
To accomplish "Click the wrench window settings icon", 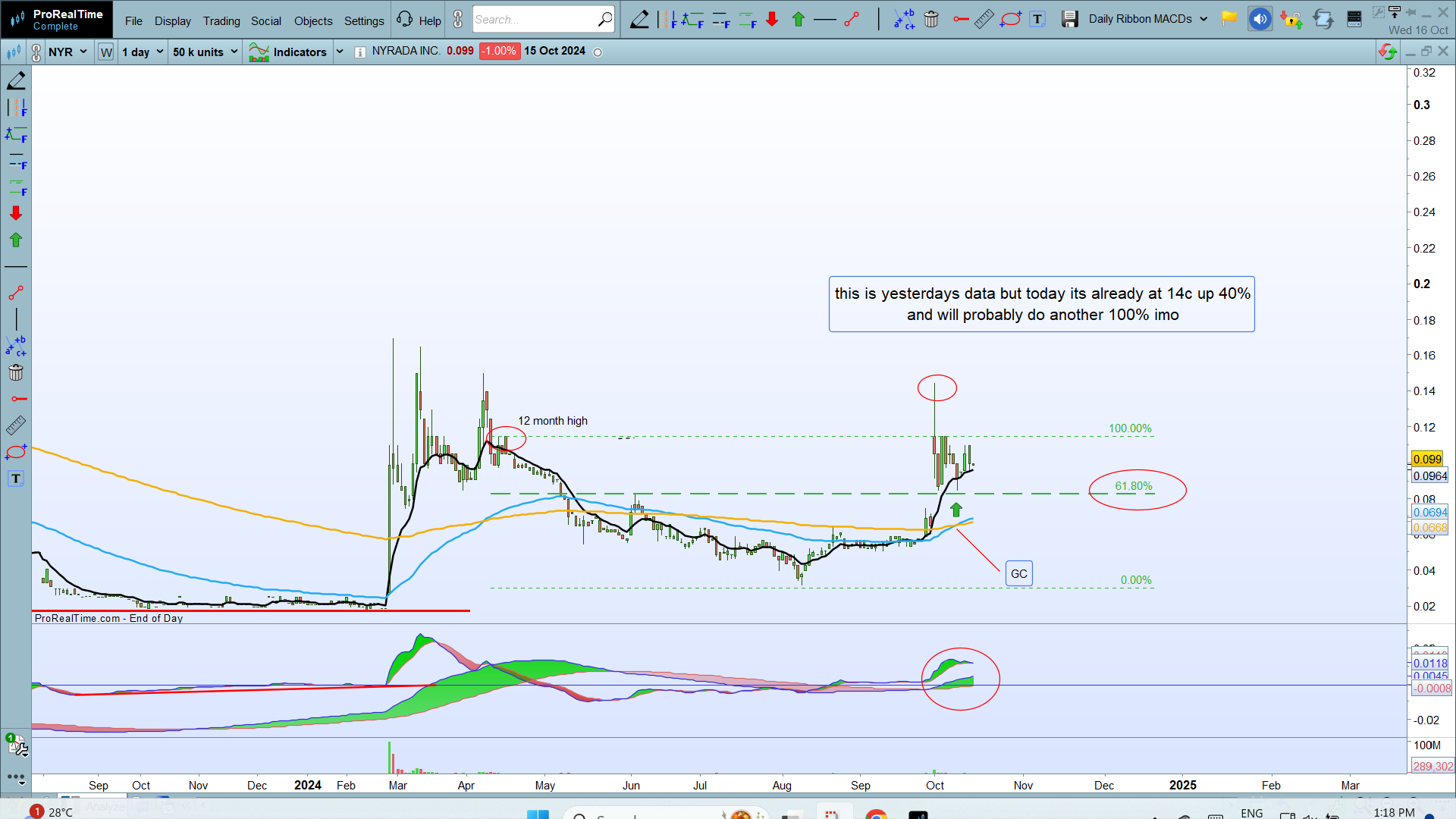I will (1379, 12).
